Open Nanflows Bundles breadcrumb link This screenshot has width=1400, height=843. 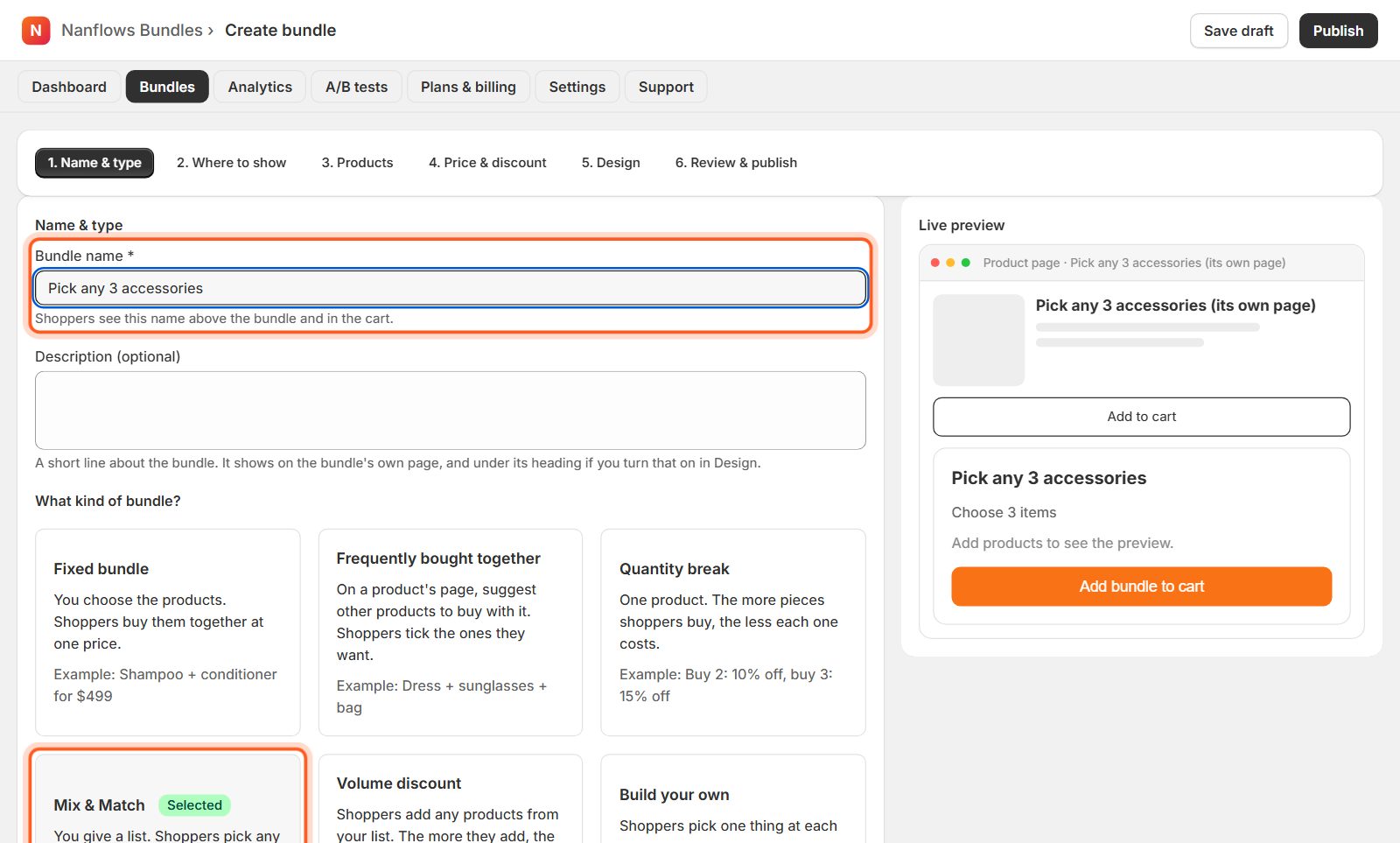pos(132,31)
